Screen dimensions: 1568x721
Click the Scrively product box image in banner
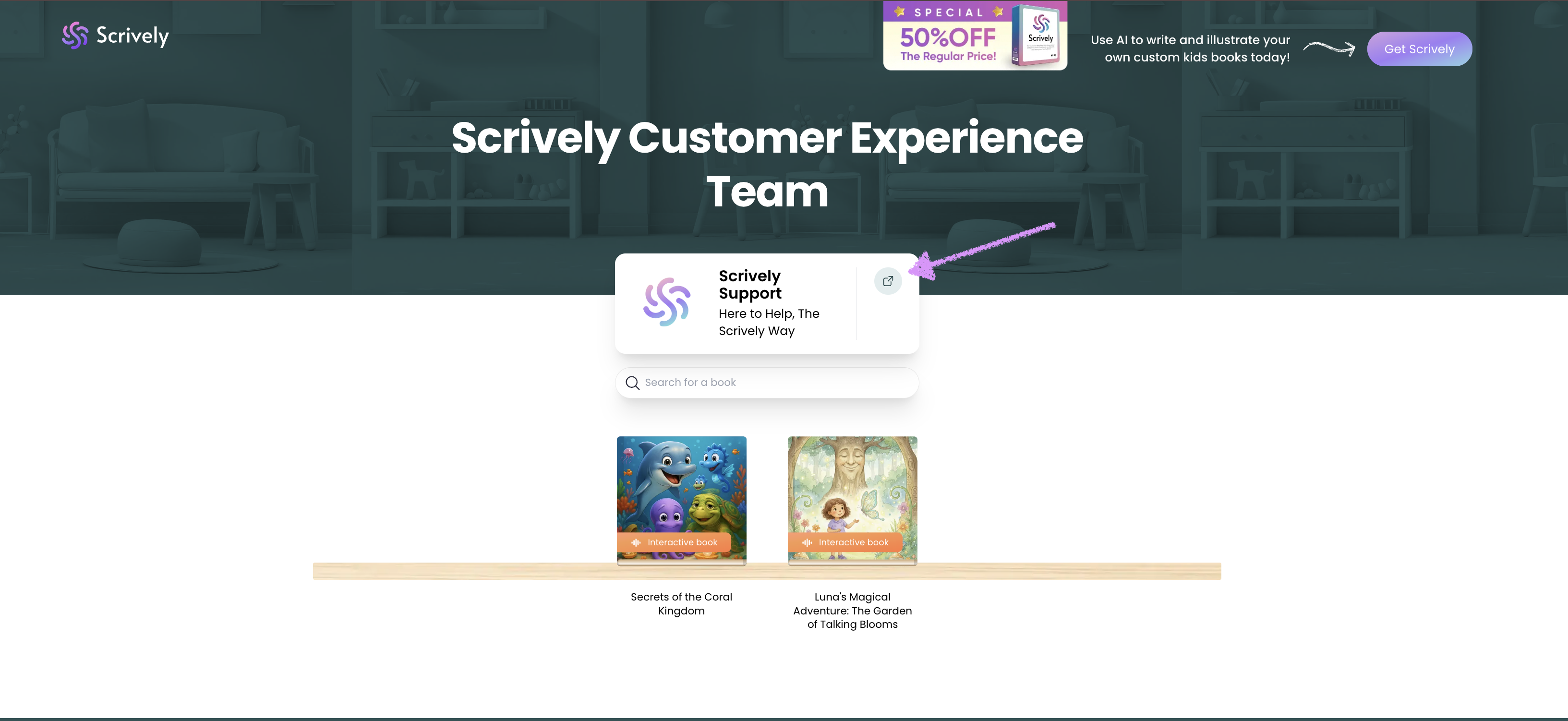[1038, 36]
